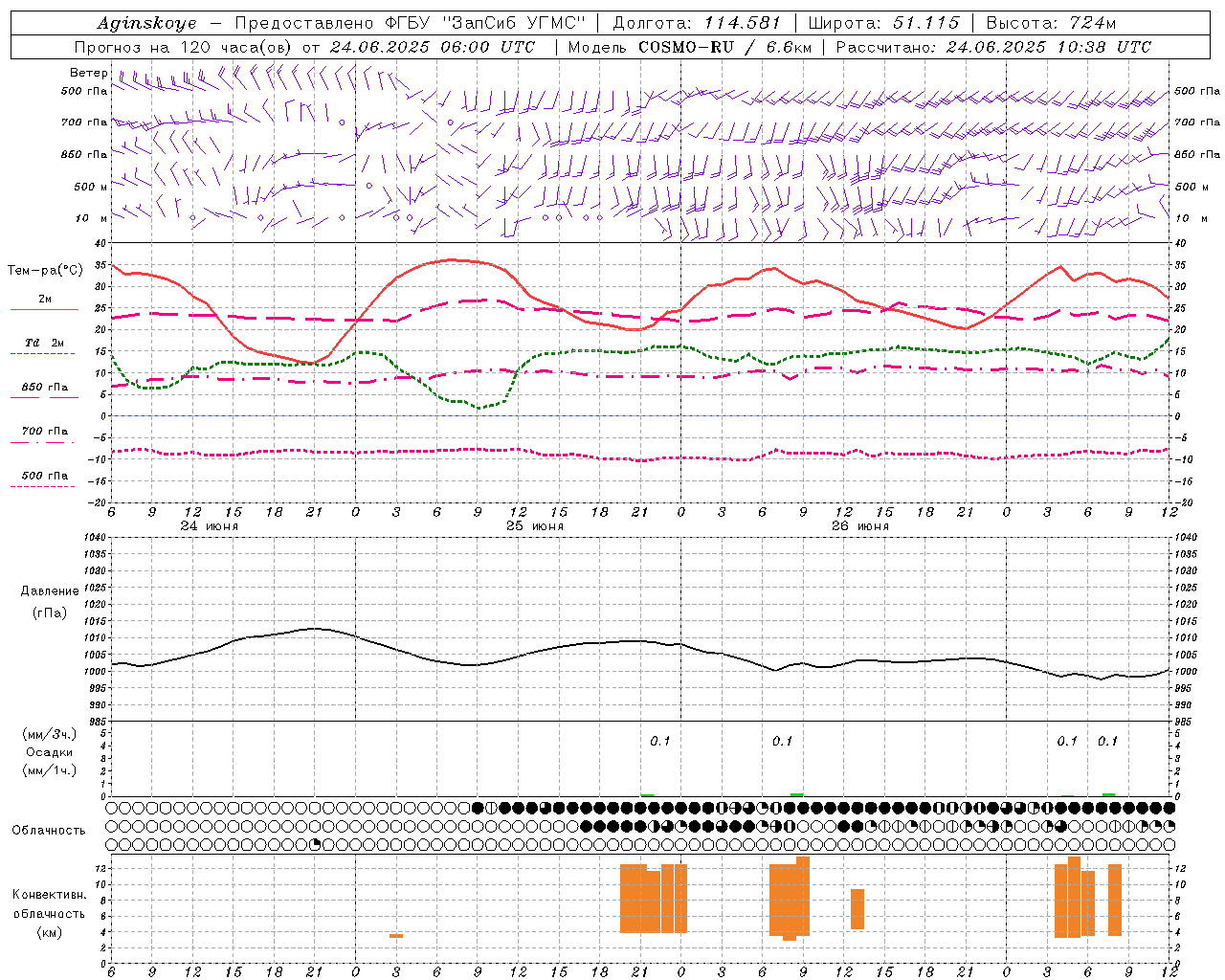Click the 850 гПа temperature legend label
Viewport: 1225px width, 980px height.
45,388
